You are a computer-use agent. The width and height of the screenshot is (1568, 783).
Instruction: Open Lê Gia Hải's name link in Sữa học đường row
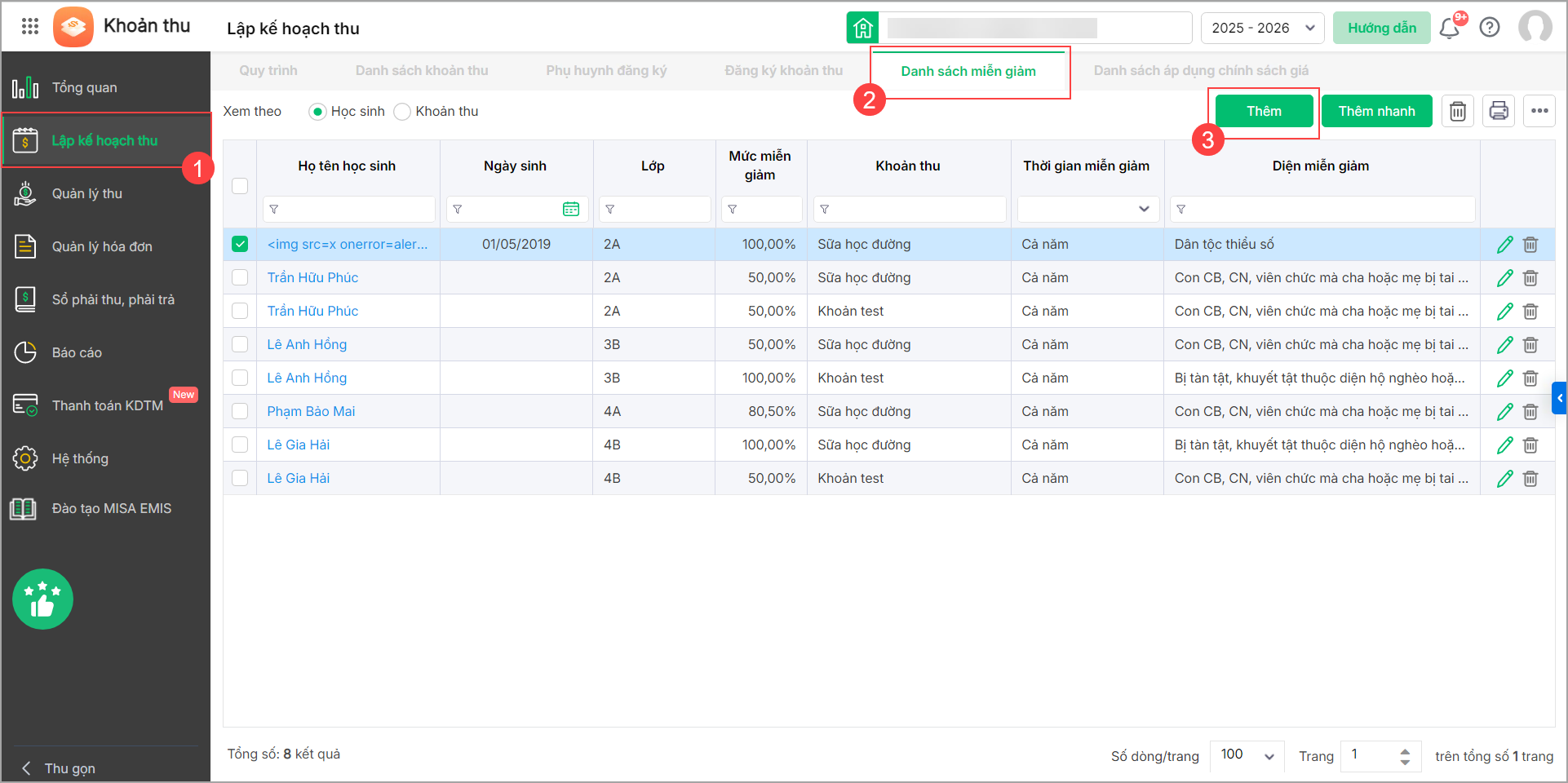(x=299, y=445)
